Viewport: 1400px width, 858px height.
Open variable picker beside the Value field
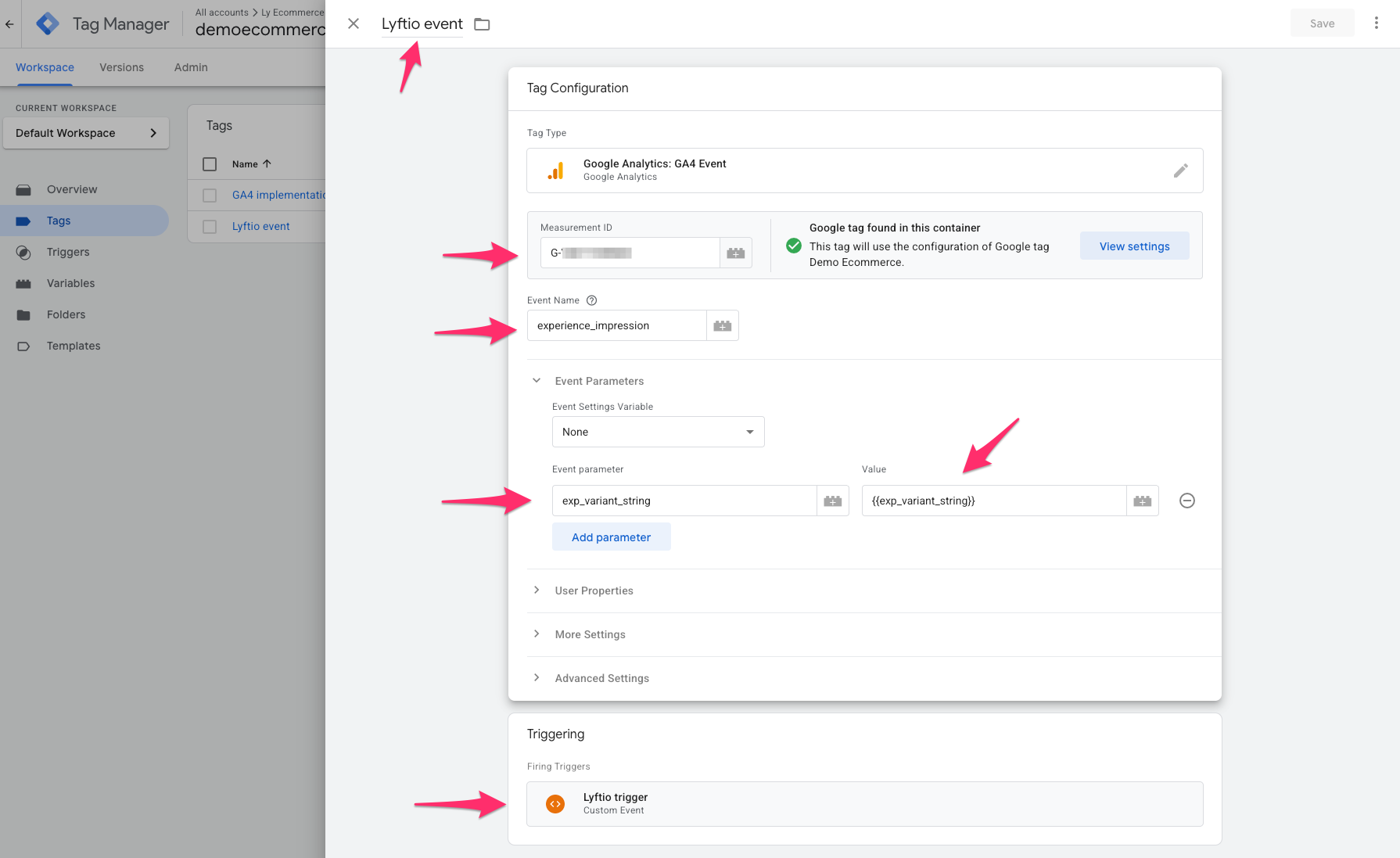pos(1142,501)
